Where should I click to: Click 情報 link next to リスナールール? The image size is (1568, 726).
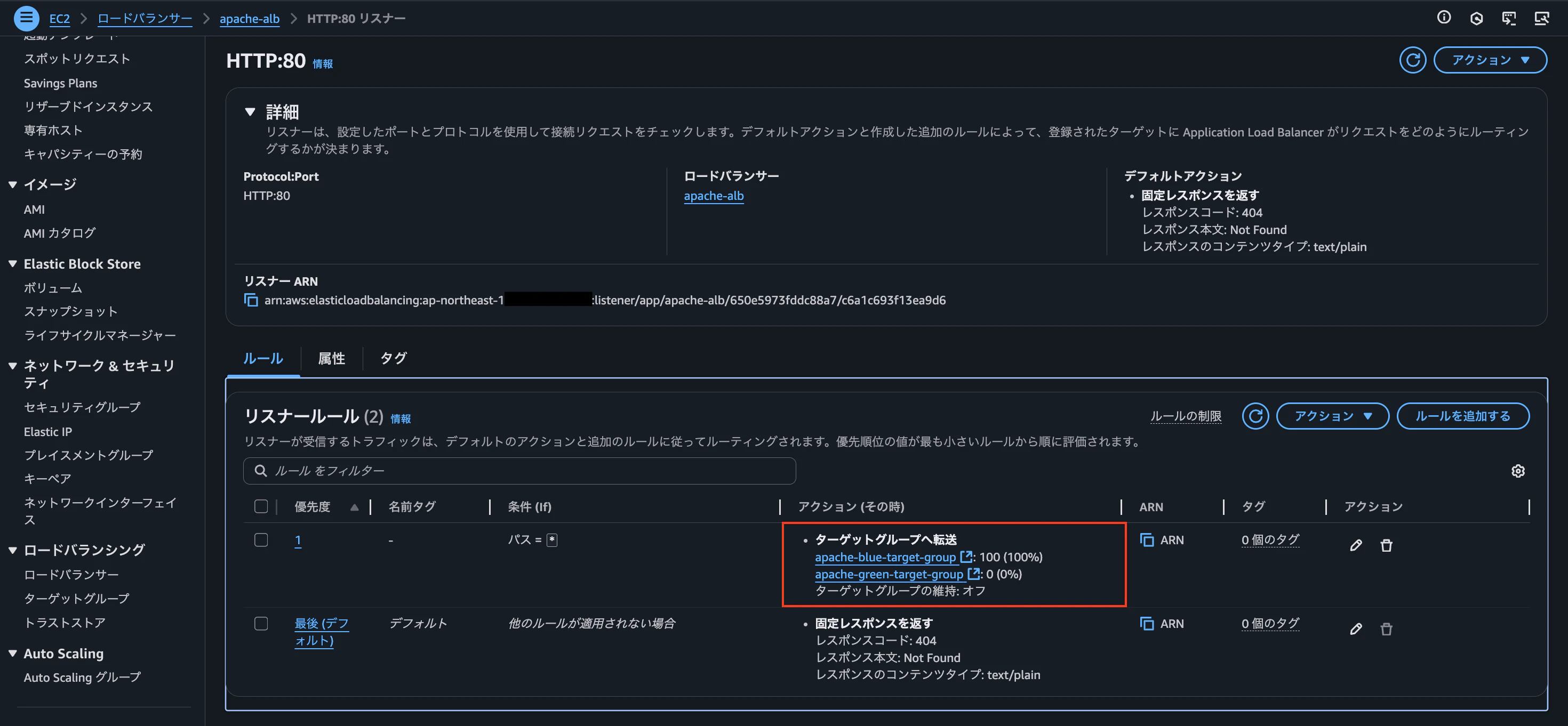point(401,418)
